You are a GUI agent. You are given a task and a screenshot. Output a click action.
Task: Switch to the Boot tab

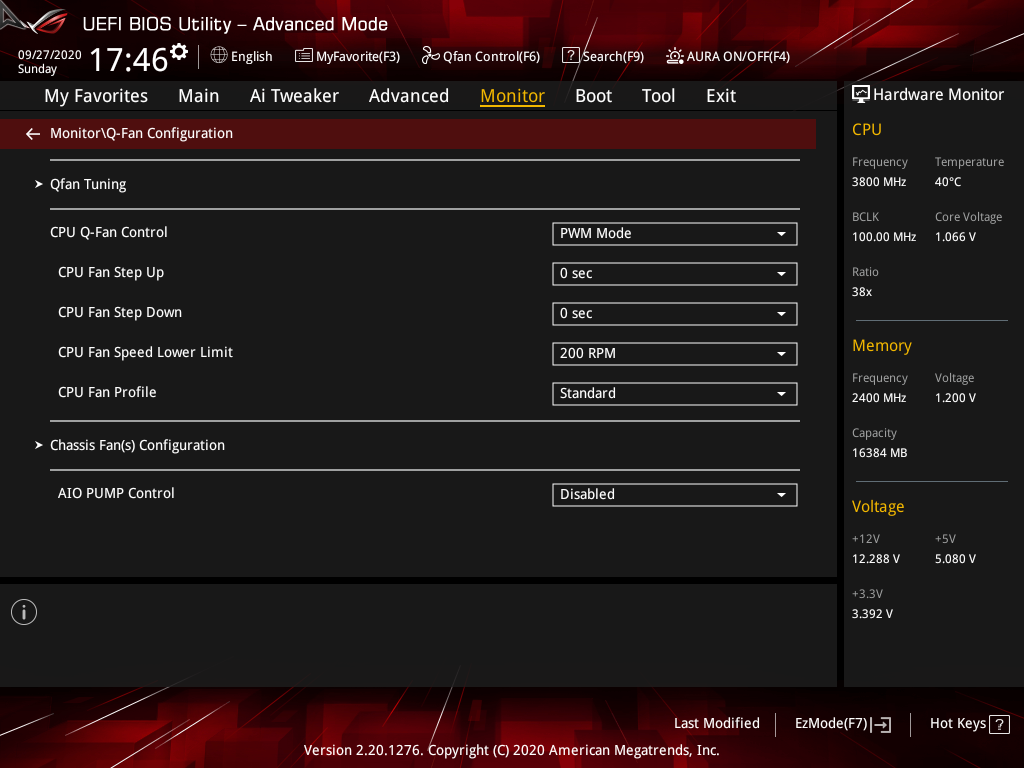click(x=594, y=96)
